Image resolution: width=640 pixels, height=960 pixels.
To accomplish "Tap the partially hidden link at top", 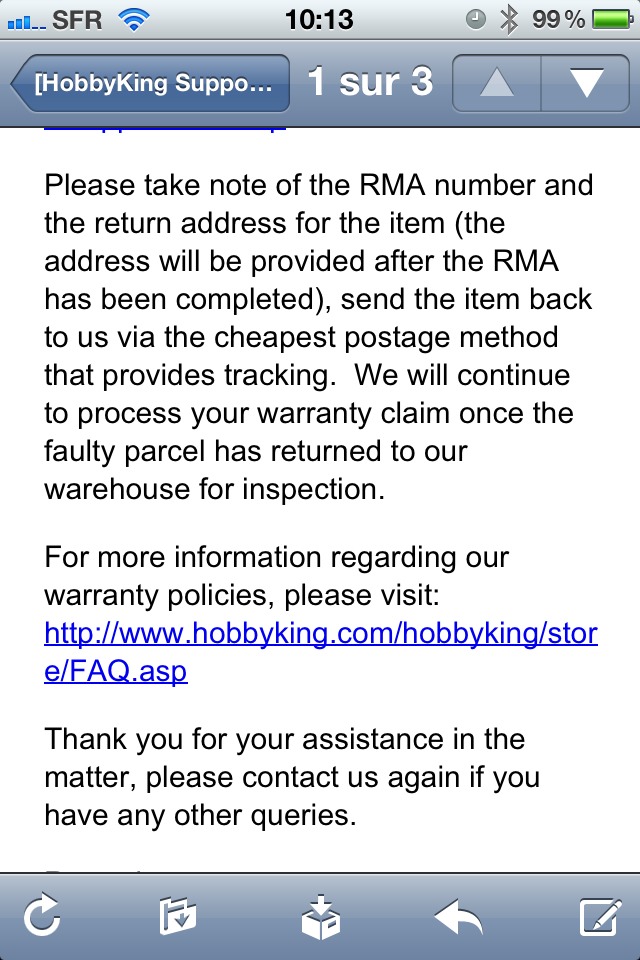I will pos(165,129).
